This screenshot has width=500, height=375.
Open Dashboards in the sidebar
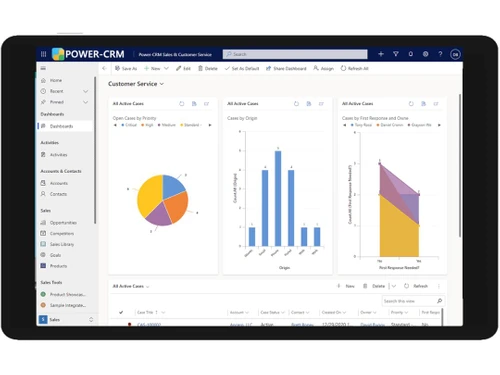click(x=65, y=126)
